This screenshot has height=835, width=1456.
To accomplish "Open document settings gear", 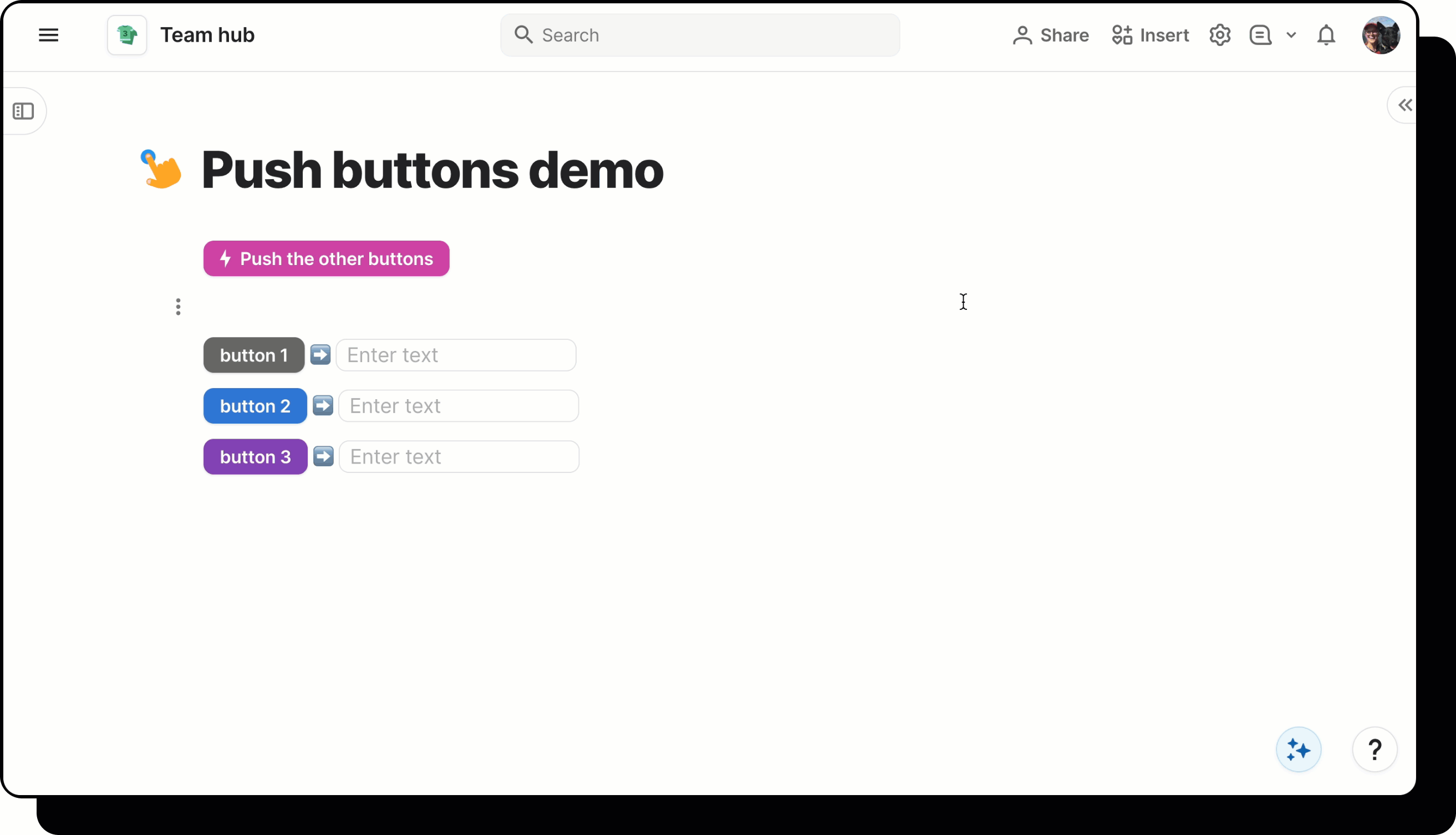I will click(1220, 35).
